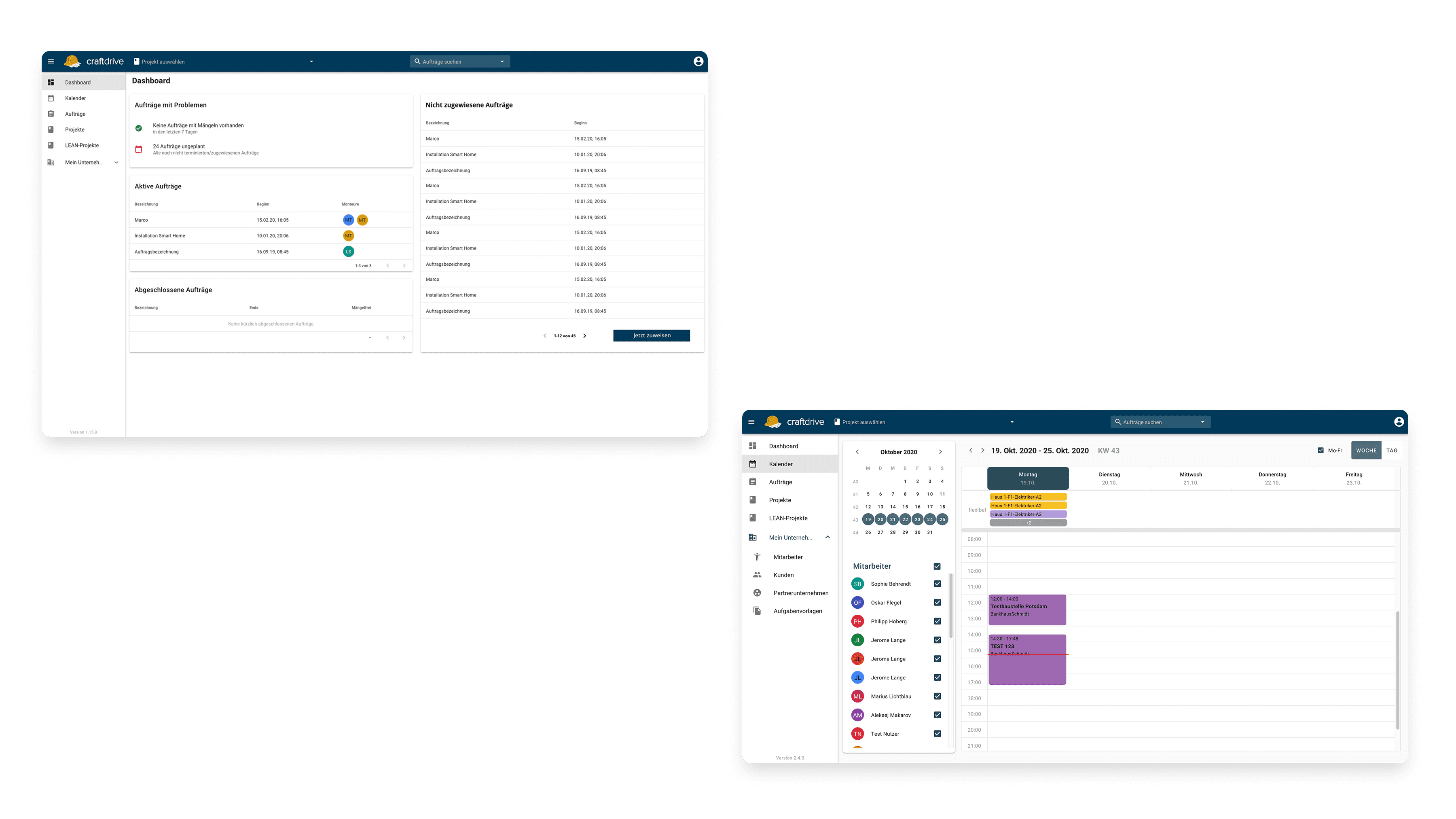1456x819 pixels.
Task: Click the Aufgabenvorlagen sidebar icon
Action: pyautogui.click(x=757, y=611)
